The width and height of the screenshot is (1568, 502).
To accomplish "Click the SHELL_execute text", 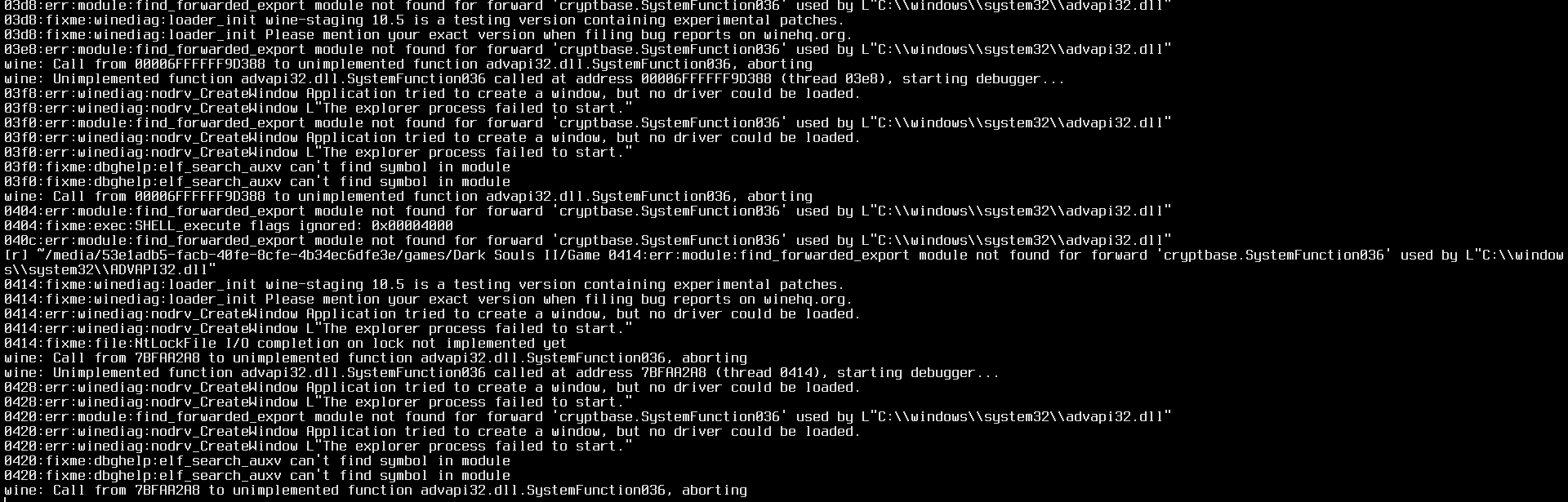I will pyautogui.click(x=188, y=226).
